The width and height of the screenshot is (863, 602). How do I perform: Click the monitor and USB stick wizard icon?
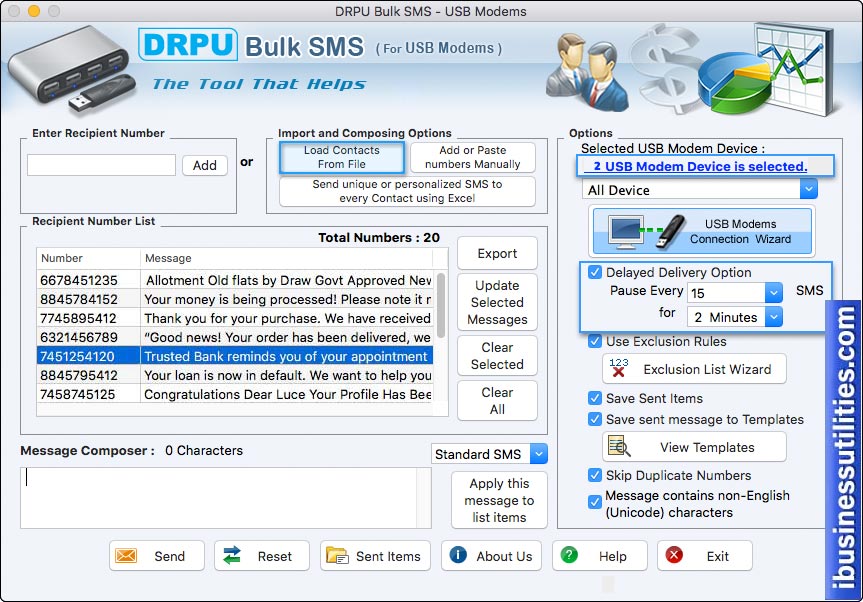tap(646, 231)
